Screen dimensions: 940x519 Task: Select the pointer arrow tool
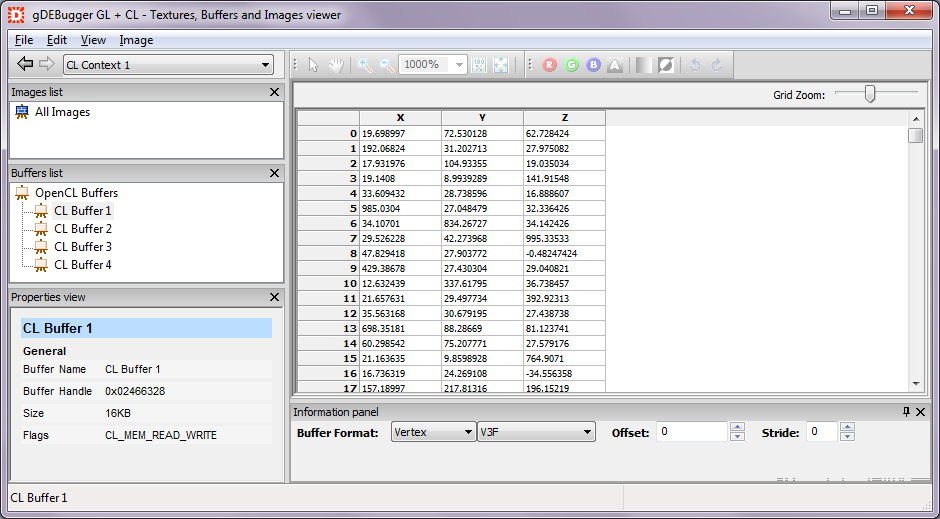coord(313,65)
